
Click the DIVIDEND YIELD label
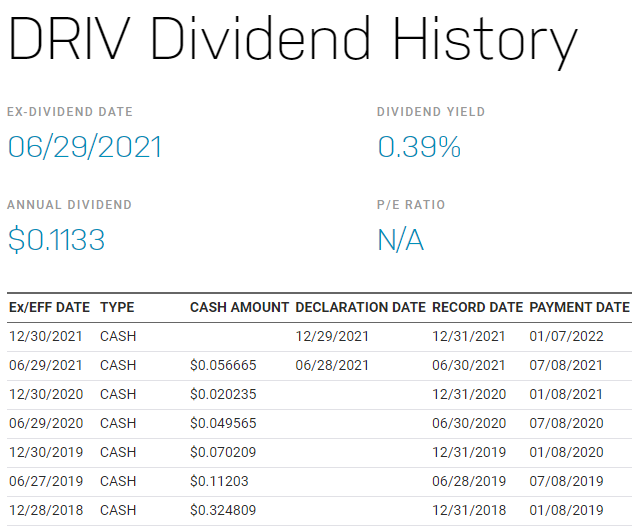(431, 112)
